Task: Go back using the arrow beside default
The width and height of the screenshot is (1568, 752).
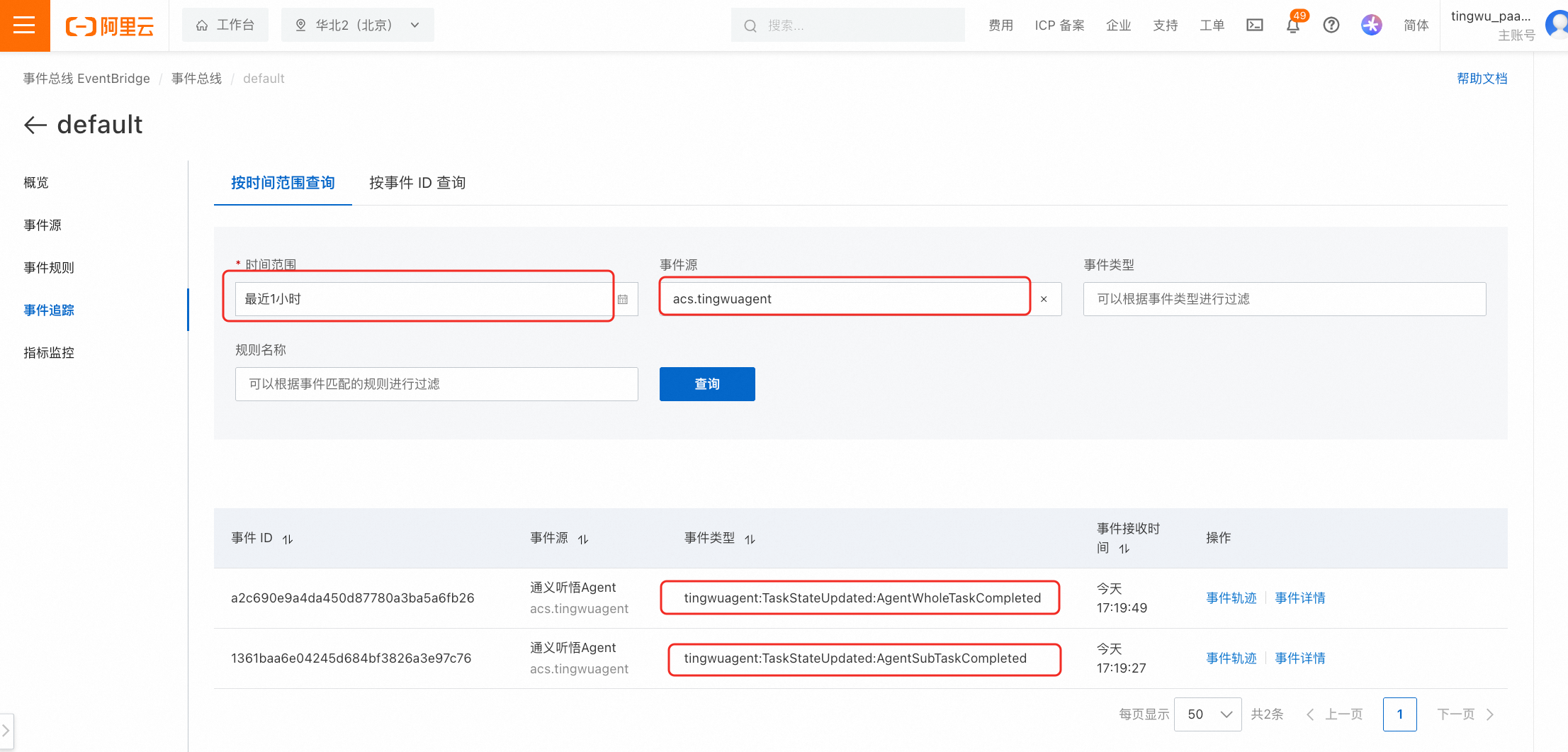Action: [x=35, y=125]
